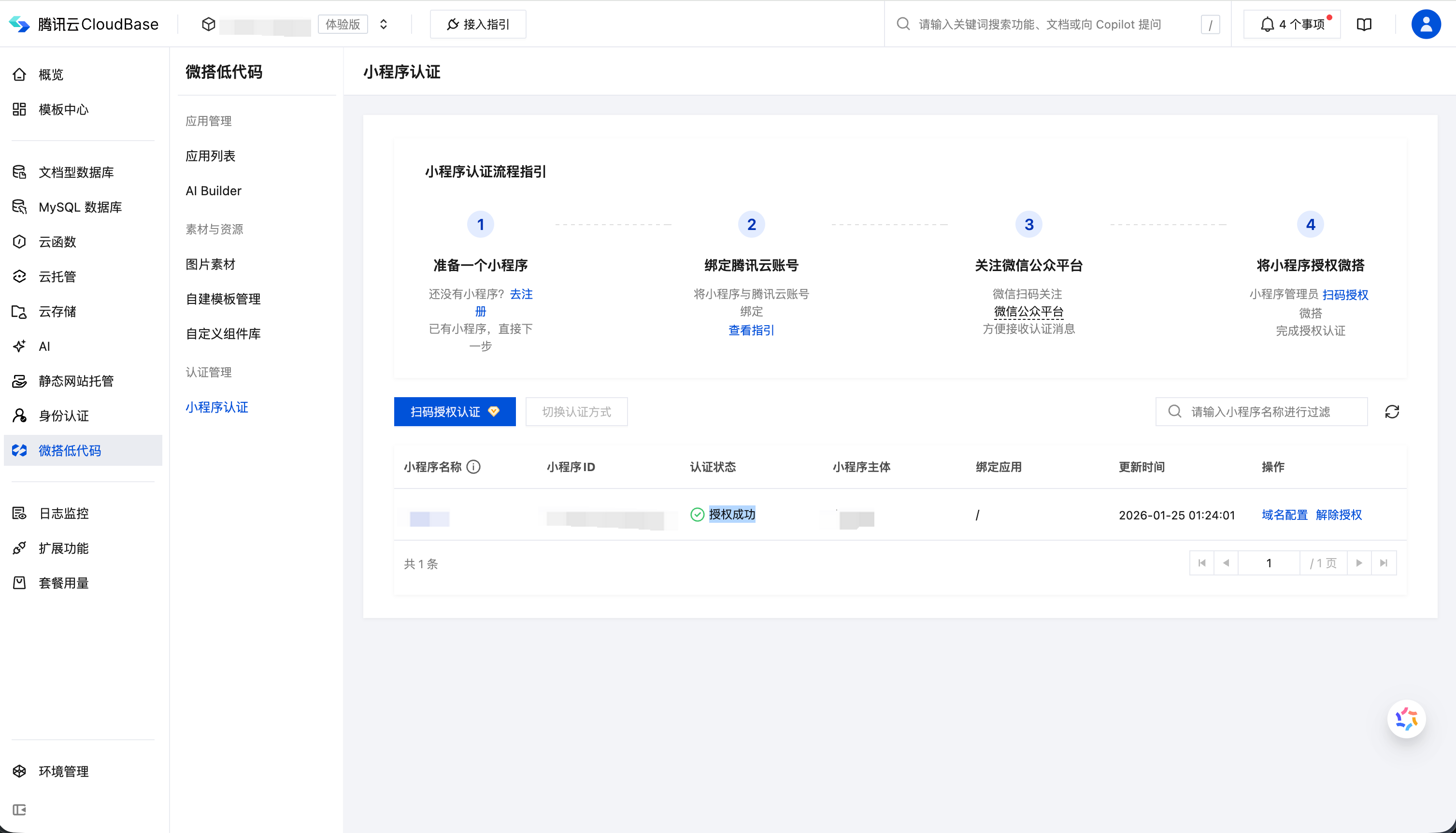Open 日志监控 from the sidebar
The image size is (1456, 833).
click(x=19, y=513)
